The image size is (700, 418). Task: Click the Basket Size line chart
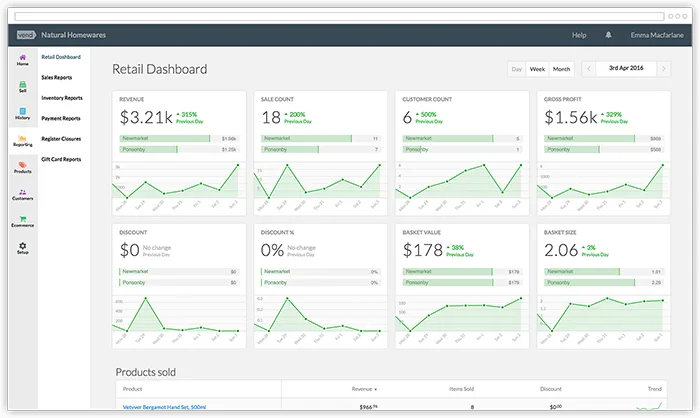tap(603, 314)
